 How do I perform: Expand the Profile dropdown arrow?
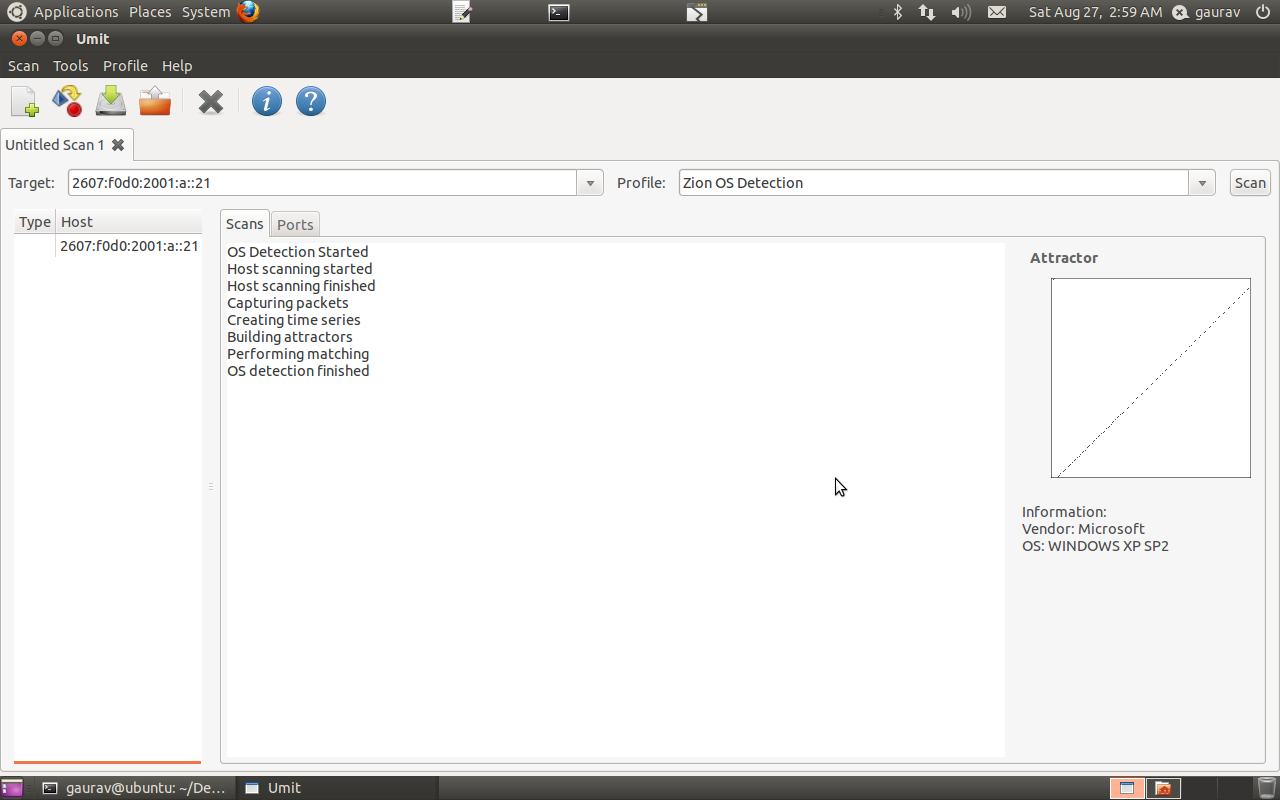pos(1202,183)
